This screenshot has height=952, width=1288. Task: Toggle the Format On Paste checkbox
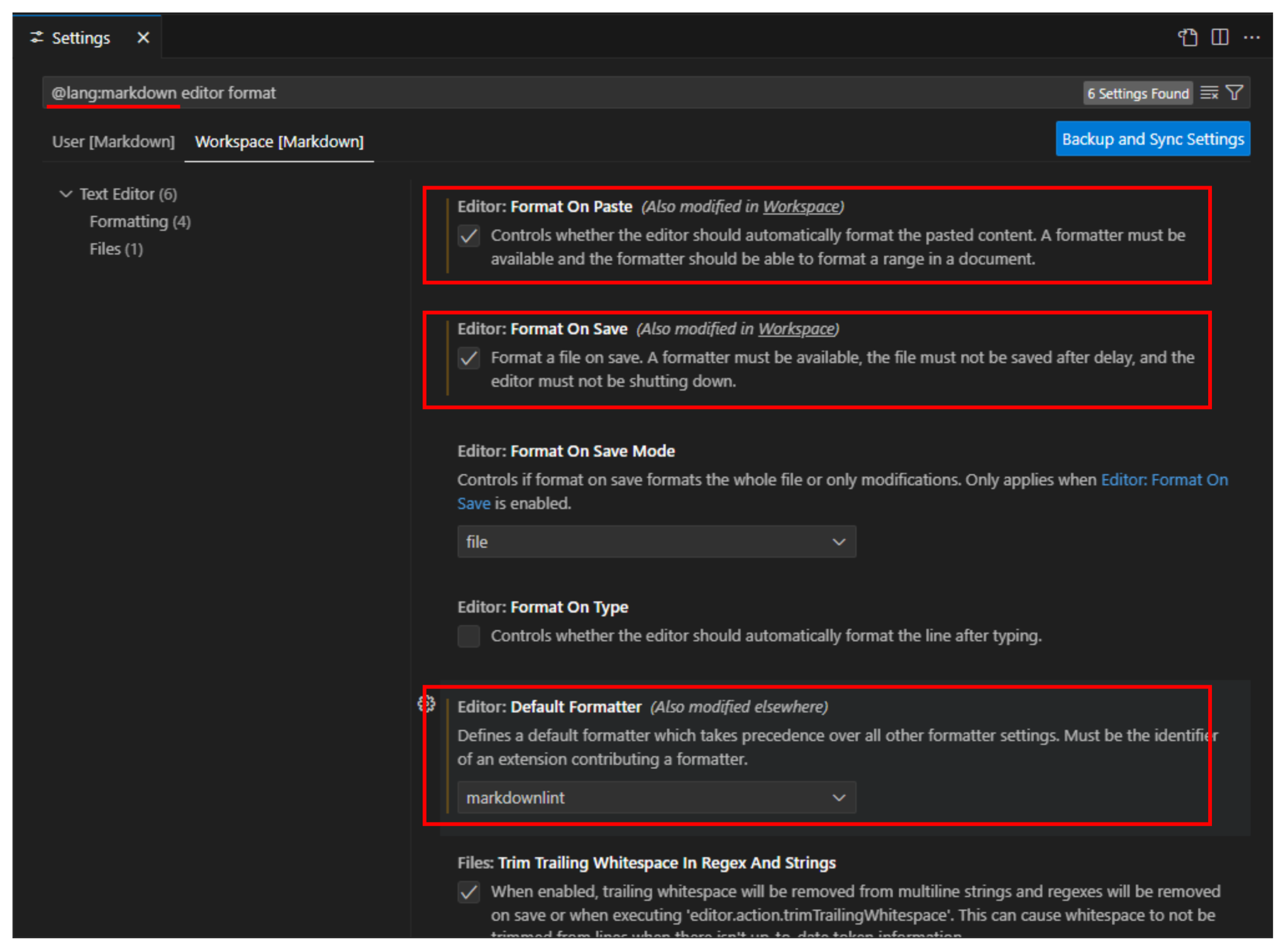469,236
